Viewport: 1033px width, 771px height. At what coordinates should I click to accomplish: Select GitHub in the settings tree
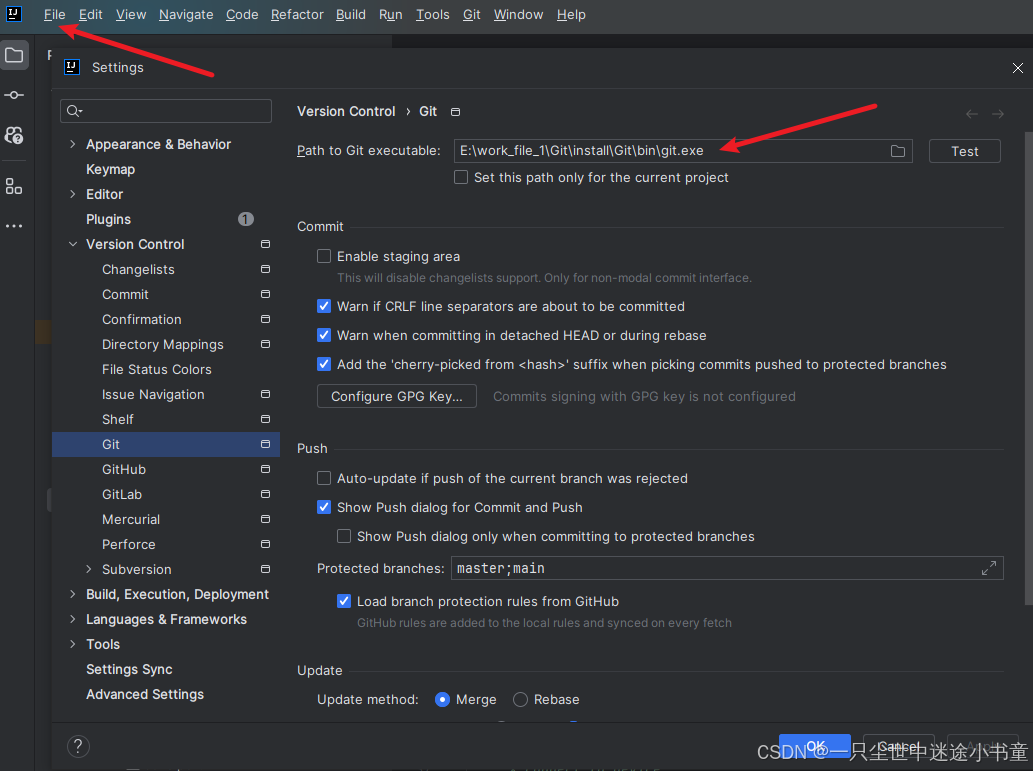[x=124, y=469]
